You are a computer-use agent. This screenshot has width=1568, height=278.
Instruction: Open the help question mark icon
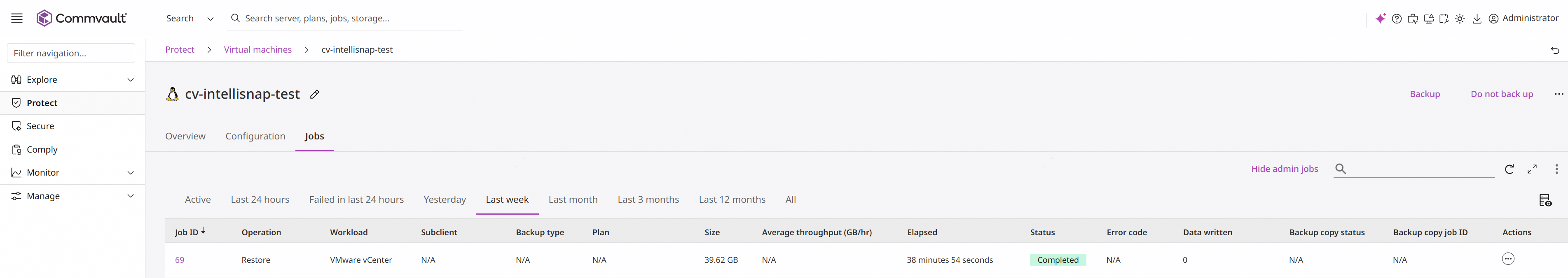click(x=1397, y=19)
